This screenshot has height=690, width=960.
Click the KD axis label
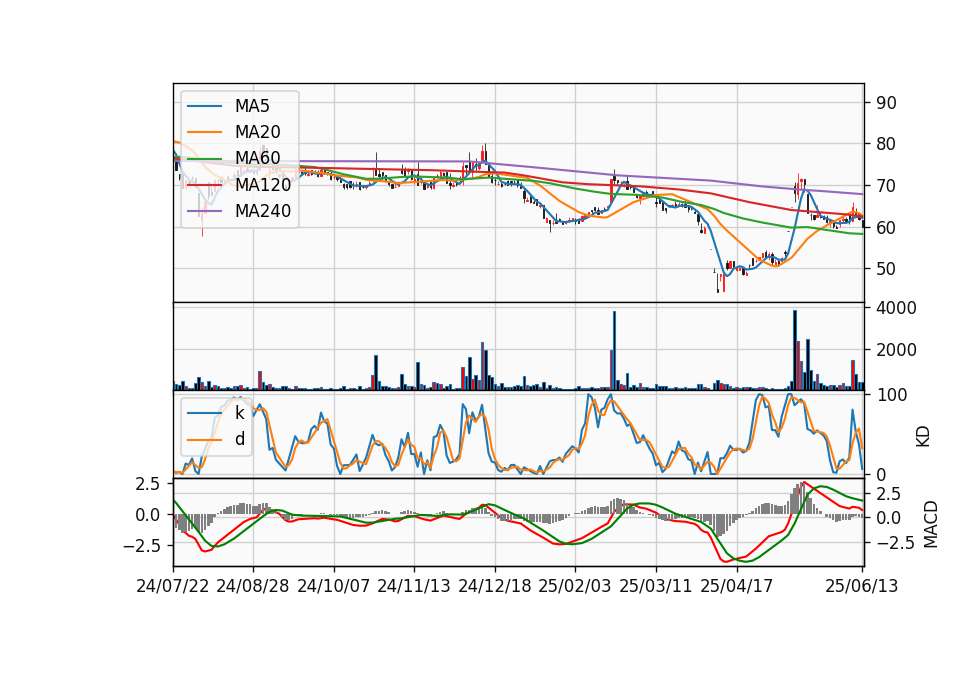pyautogui.click(x=923, y=437)
